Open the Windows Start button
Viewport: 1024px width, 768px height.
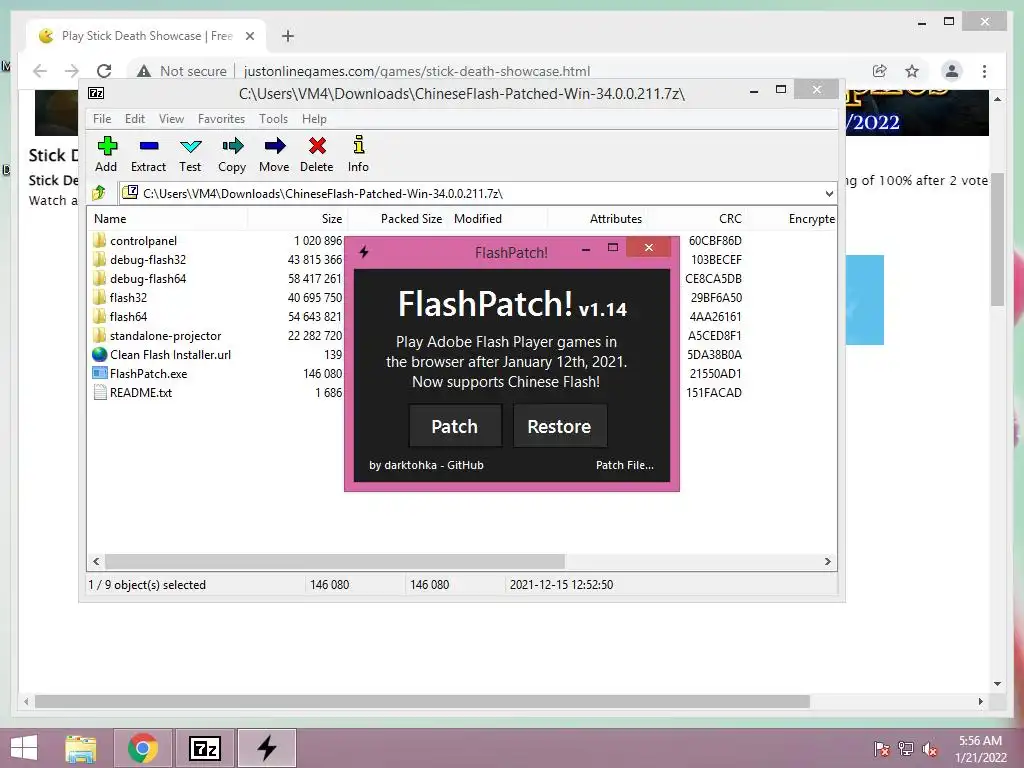click(x=24, y=748)
